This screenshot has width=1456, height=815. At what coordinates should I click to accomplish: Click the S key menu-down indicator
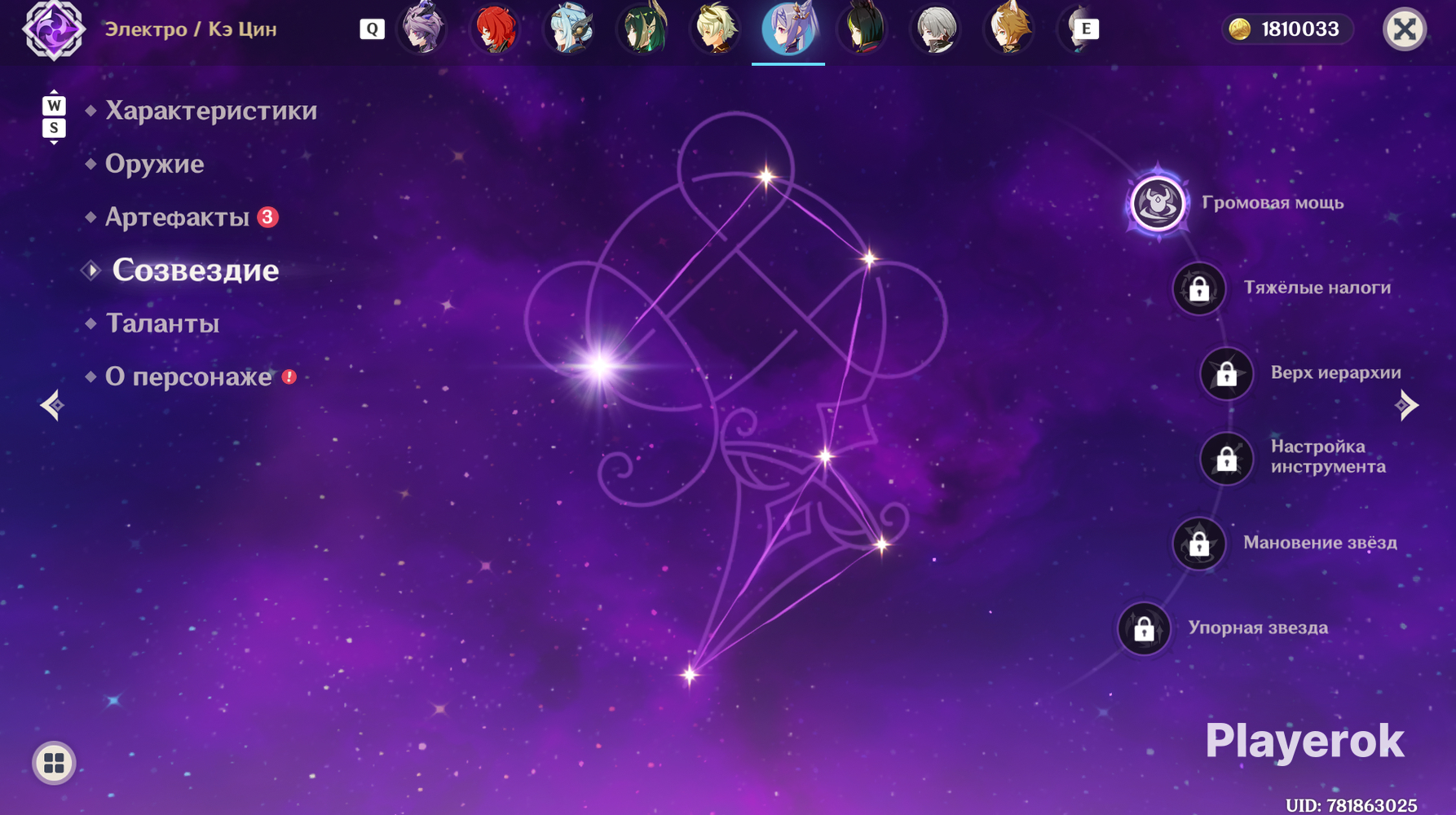click(x=54, y=128)
